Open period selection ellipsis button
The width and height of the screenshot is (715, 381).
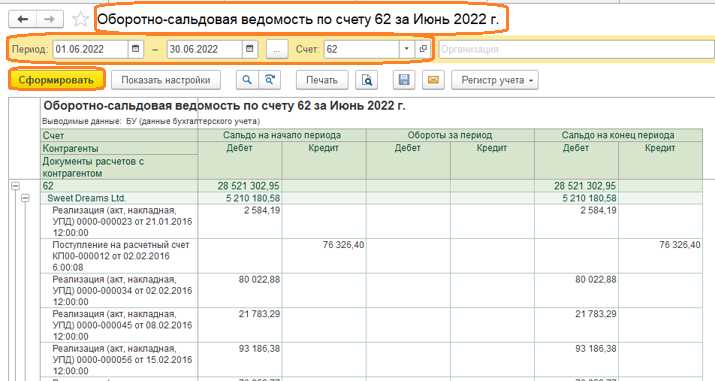[276, 49]
